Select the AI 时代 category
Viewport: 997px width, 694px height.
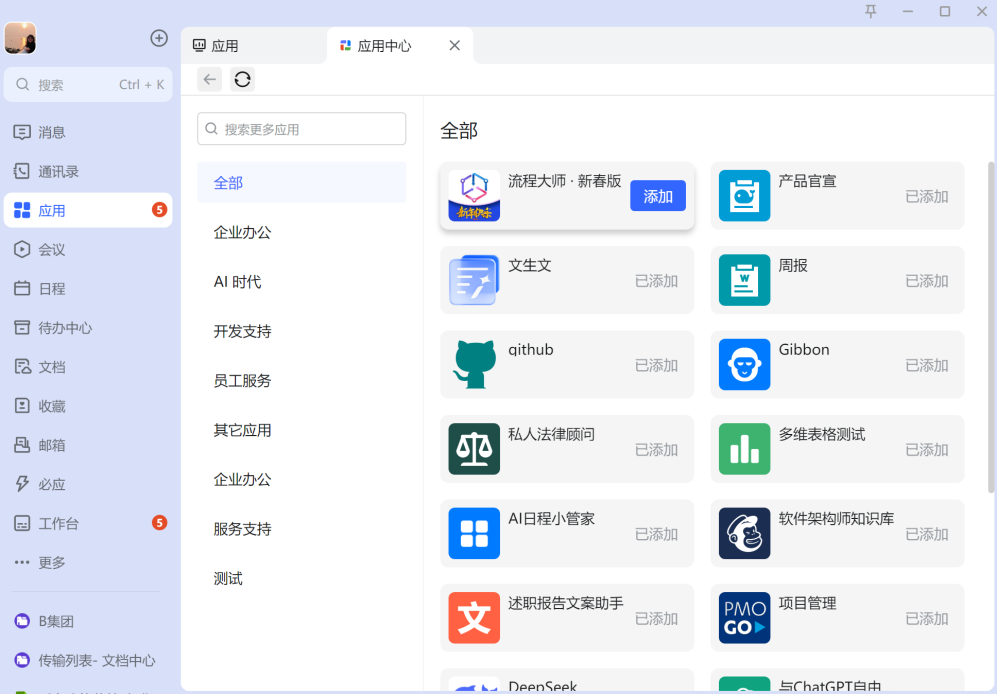[x=301, y=282]
